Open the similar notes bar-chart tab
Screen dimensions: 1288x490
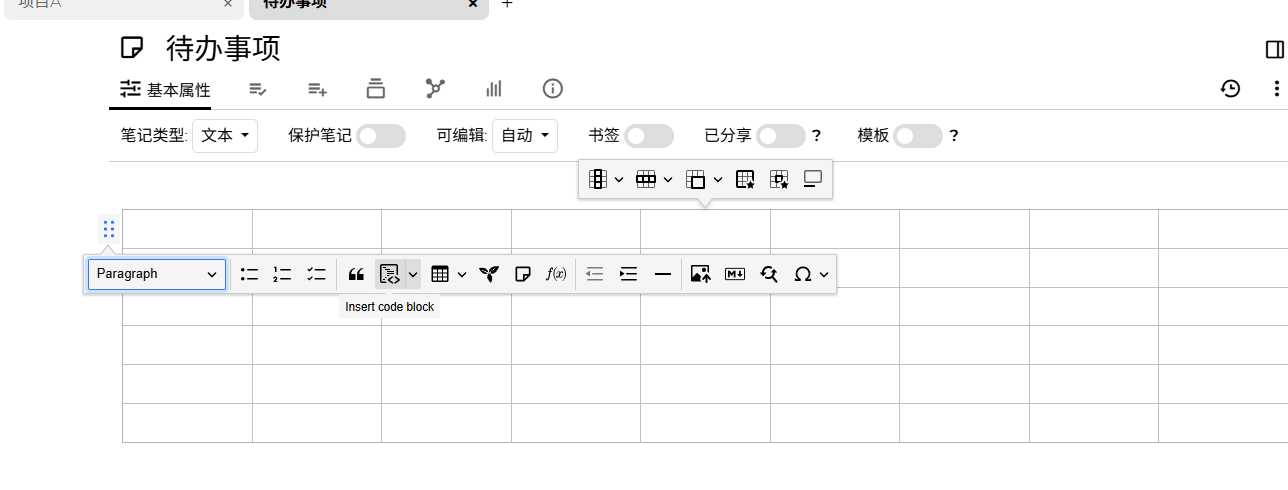494,89
